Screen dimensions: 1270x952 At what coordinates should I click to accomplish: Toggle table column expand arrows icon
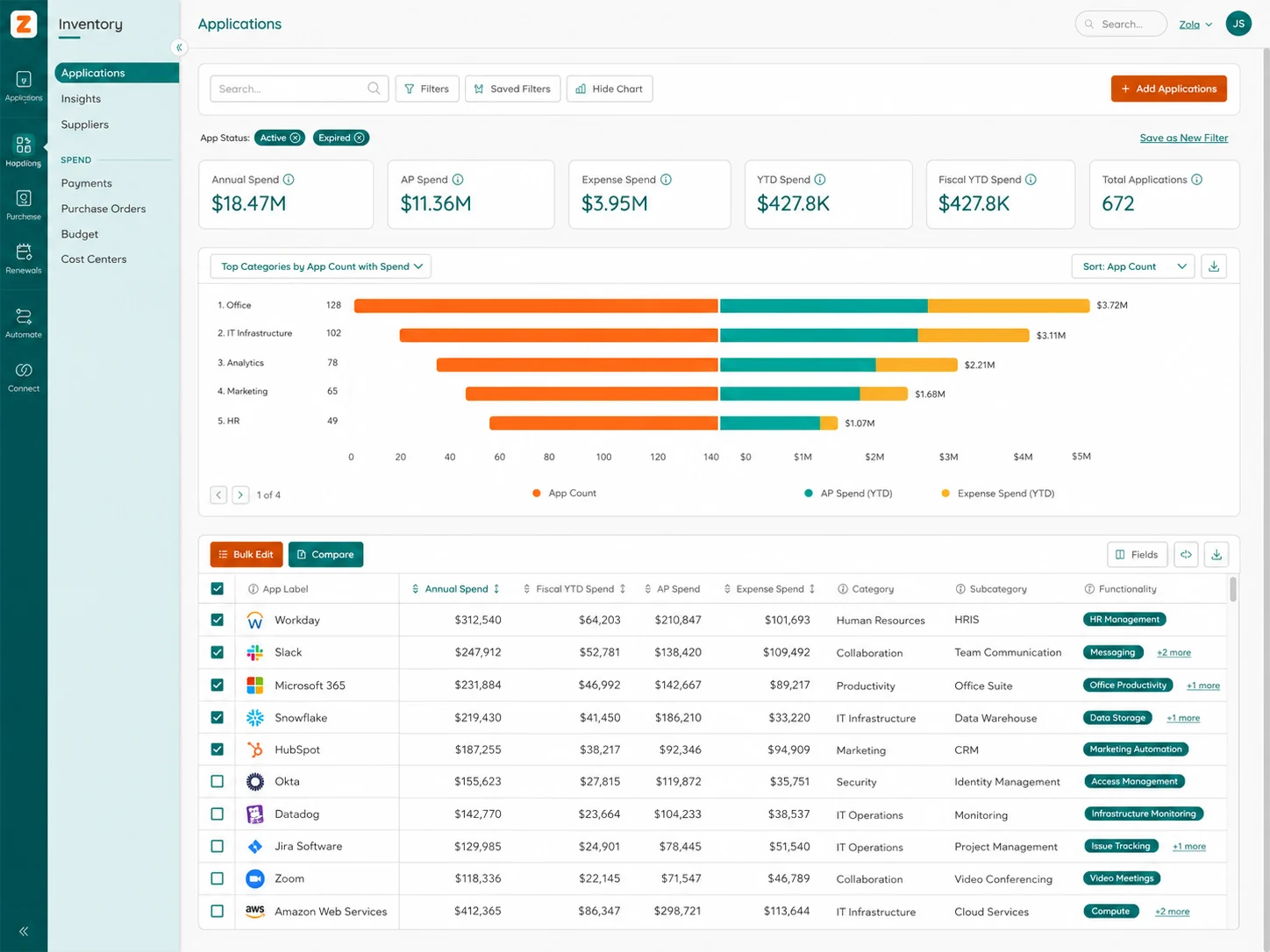[x=1186, y=554]
